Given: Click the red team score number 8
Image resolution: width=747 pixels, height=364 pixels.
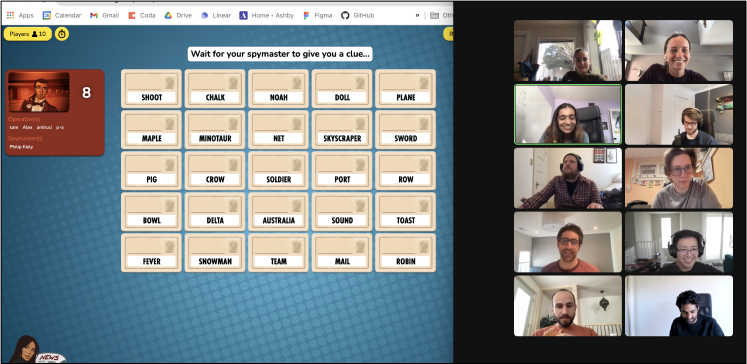Looking at the screenshot, I should pyautogui.click(x=86, y=92).
